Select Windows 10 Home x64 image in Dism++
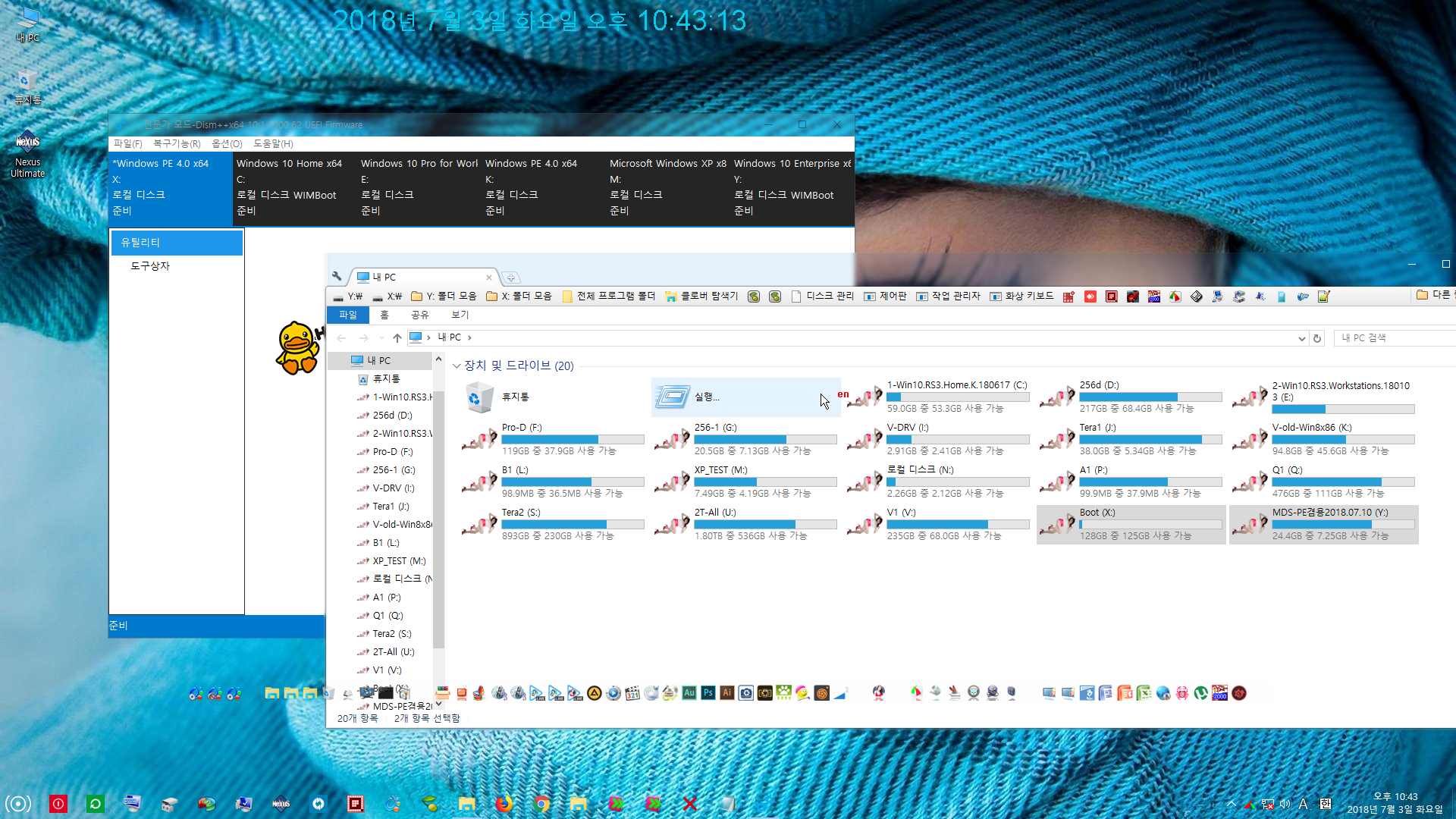This screenshot has width=1456, height=819. point(295,187)
